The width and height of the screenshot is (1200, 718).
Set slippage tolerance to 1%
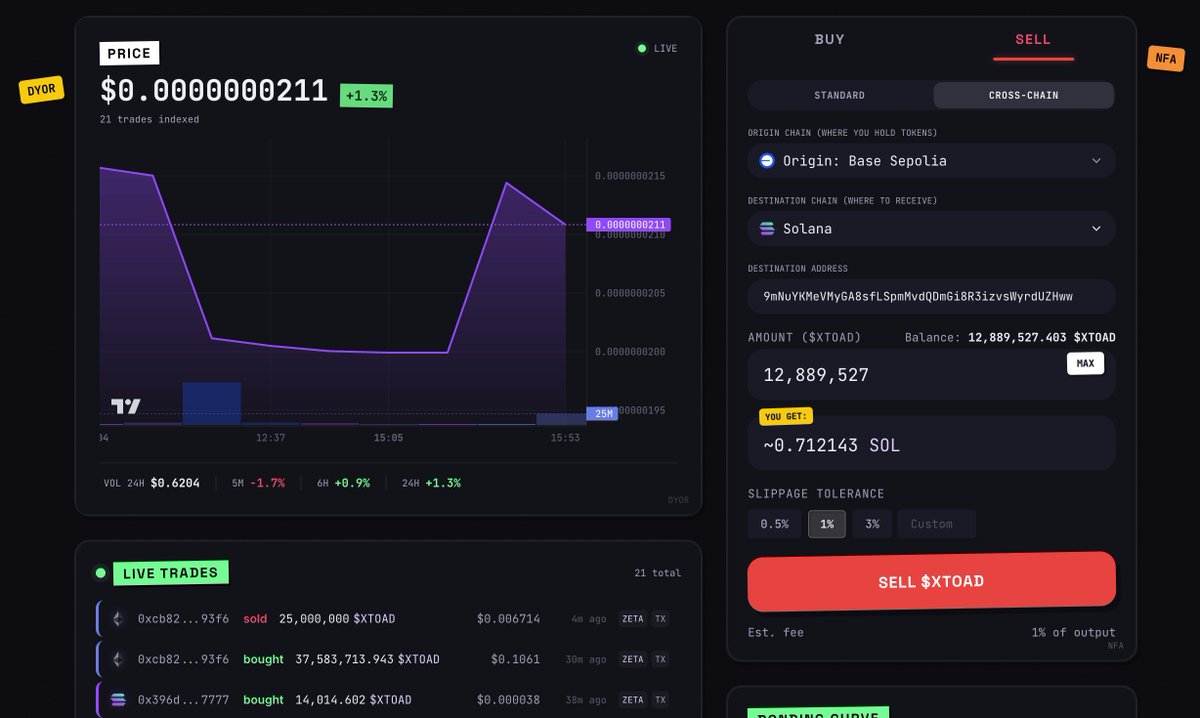(827, 524)
